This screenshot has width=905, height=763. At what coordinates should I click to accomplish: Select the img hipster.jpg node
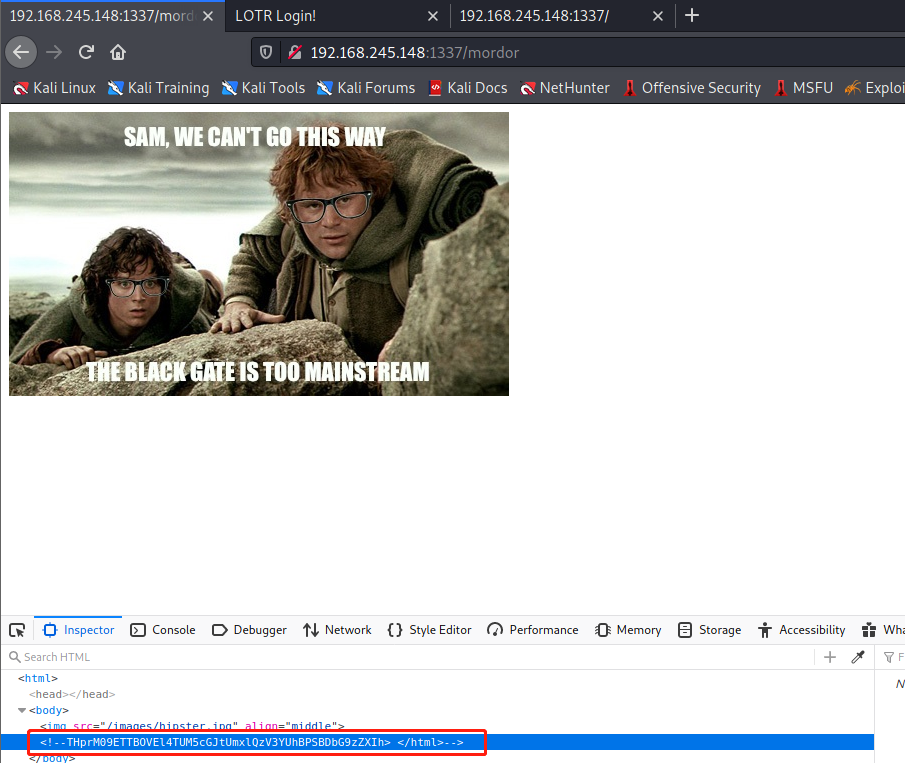pos(192,726)
